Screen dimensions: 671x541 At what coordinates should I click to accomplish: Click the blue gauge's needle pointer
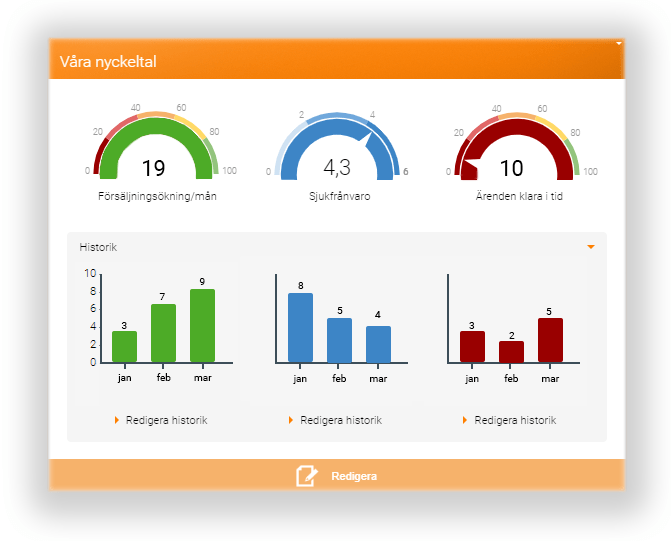pos(373,143)
